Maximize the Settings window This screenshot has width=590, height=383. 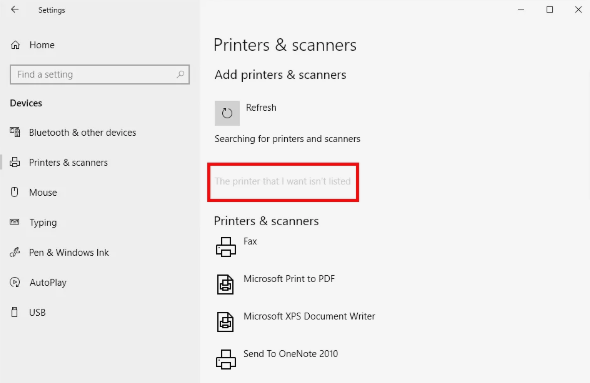[549, 10]
